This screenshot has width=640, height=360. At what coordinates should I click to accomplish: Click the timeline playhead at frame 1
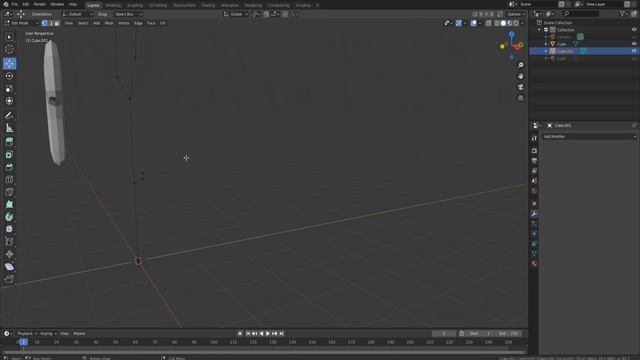(x=23, y=342)
